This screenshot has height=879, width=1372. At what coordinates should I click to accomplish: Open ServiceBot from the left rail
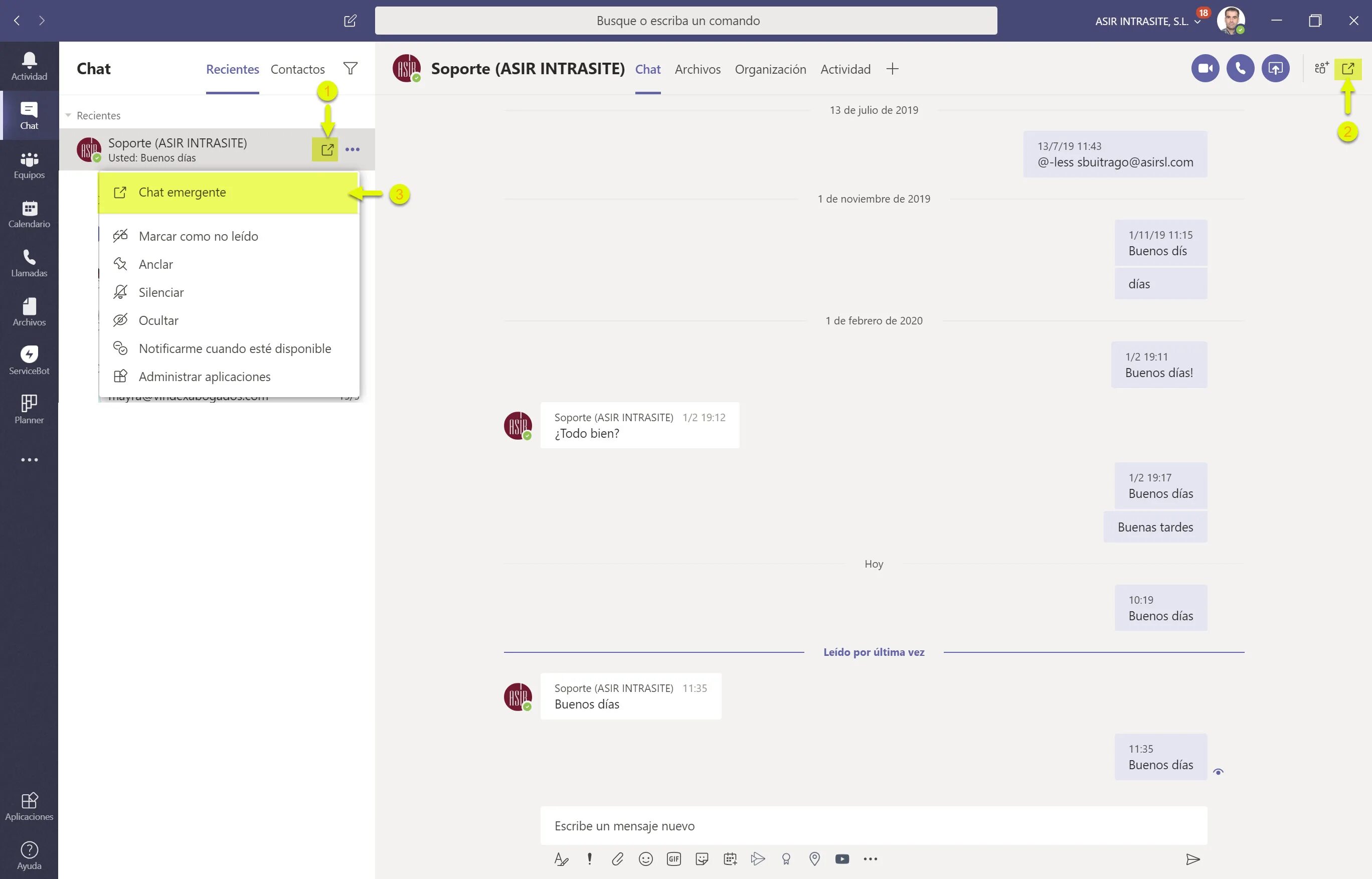tap(29, 360)
